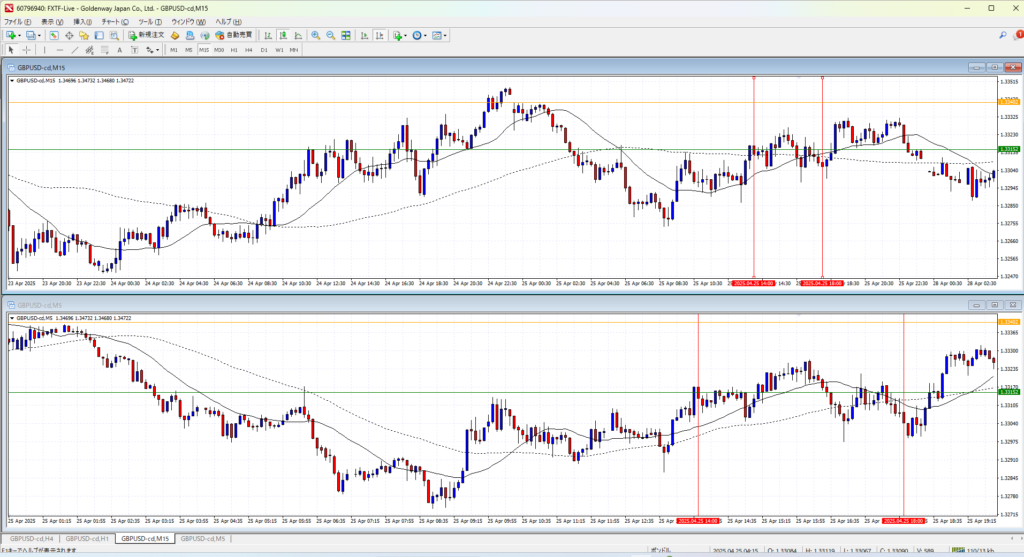
Task: Open the ファイル menu
Action: point(14,21)
